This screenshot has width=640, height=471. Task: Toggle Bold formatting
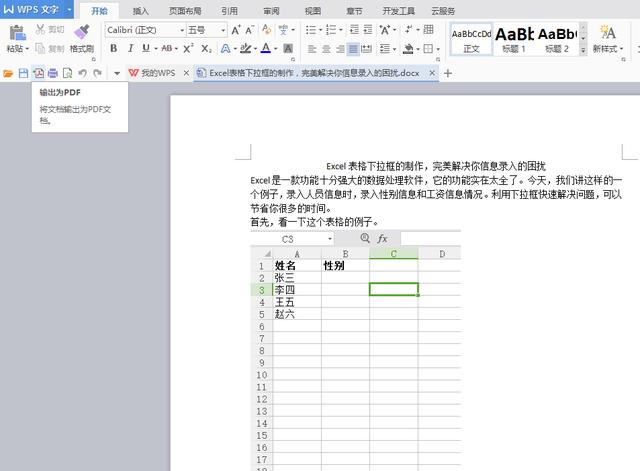tap(113, 49)
